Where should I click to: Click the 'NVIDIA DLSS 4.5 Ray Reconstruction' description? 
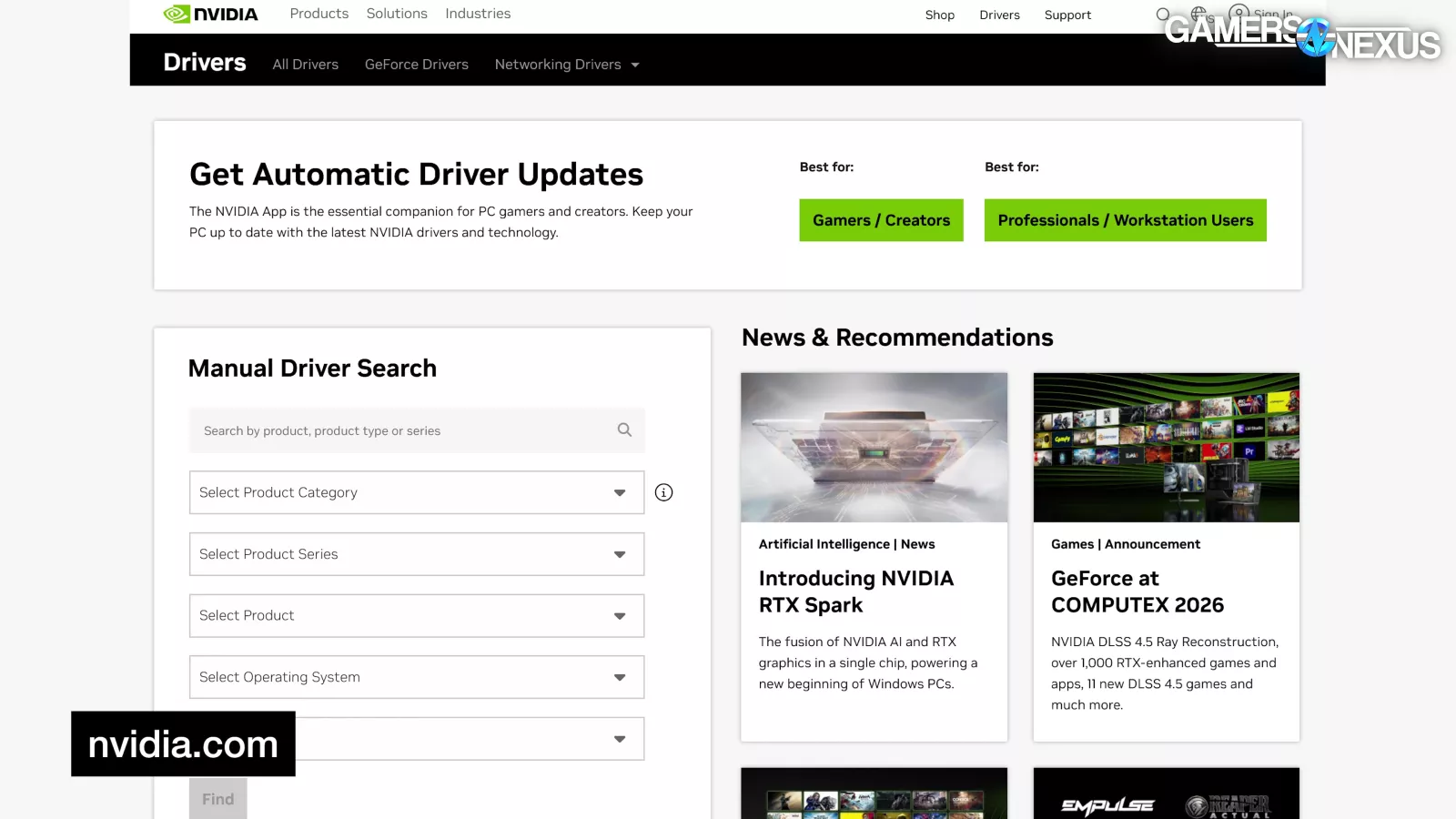[x=1165, y=673]
